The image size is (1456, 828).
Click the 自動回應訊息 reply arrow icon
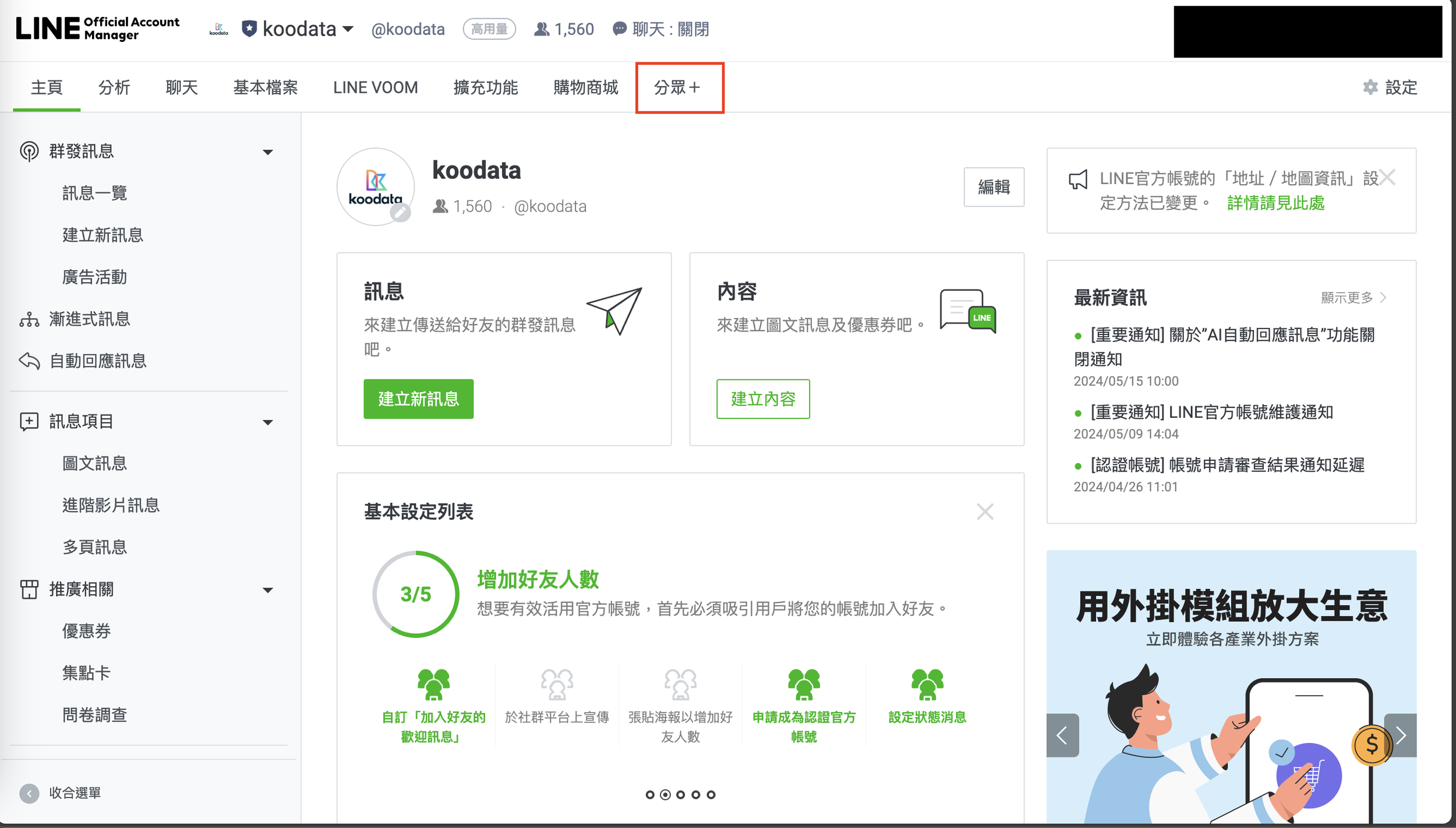click(29, 361)
